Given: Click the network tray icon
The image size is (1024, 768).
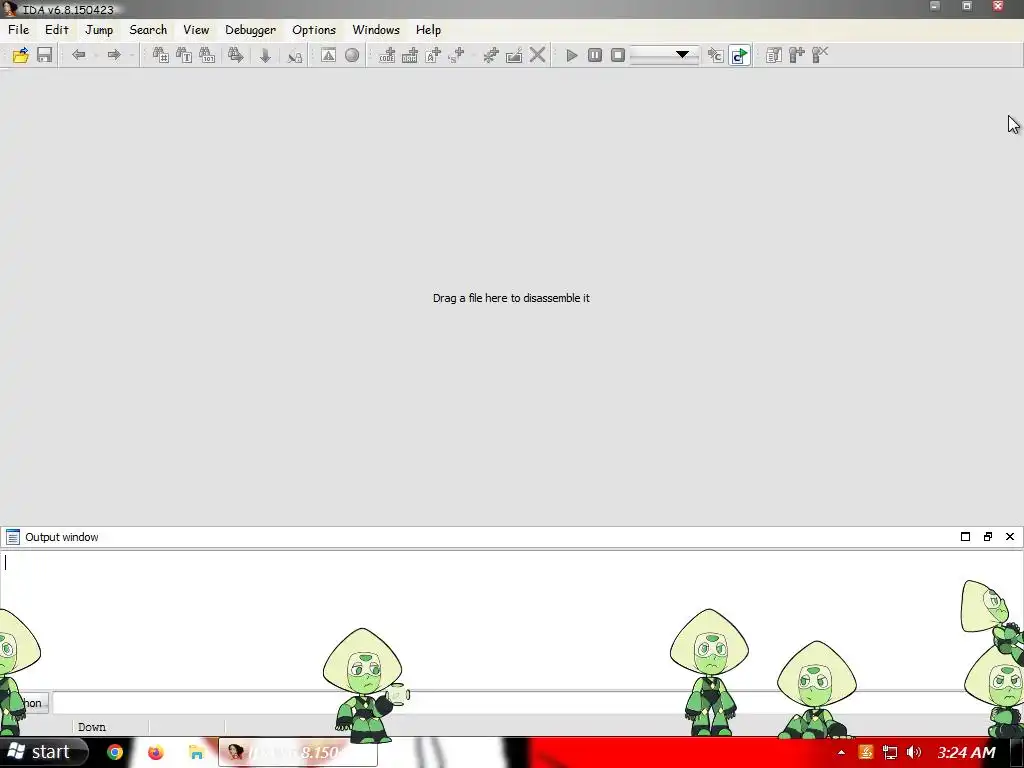Looking at the screenshot, I should tap(889, 753).
